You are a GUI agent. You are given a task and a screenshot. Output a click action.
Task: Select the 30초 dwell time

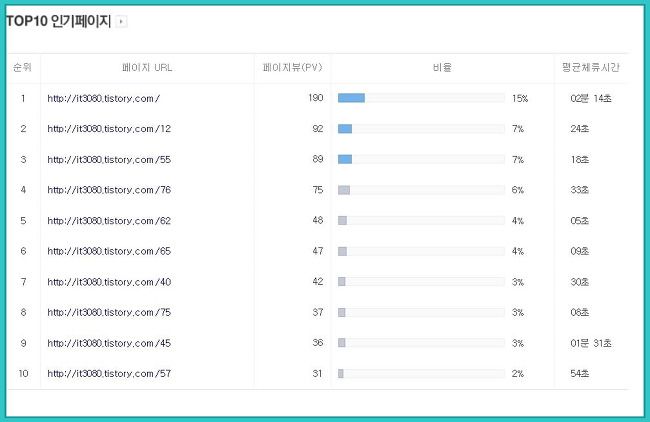point(580,282)
